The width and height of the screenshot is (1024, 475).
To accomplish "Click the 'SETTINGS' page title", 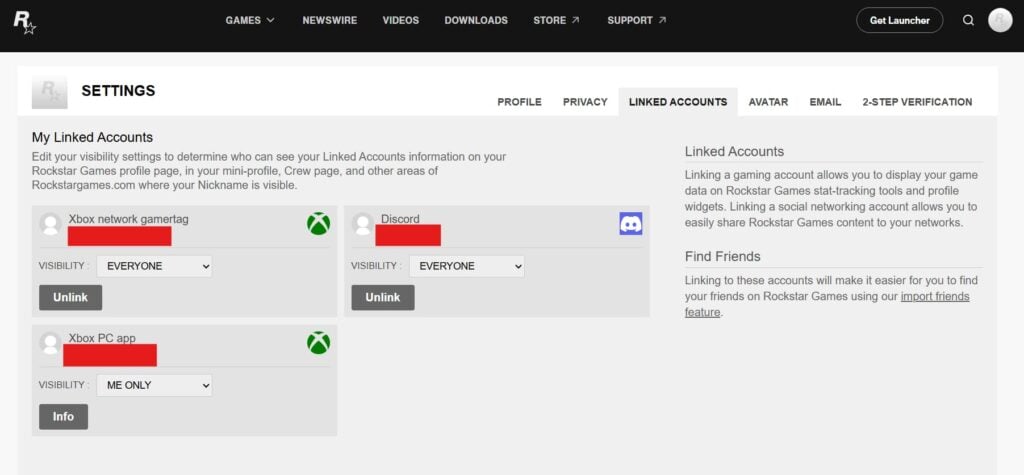I will [x=118, y=91].
